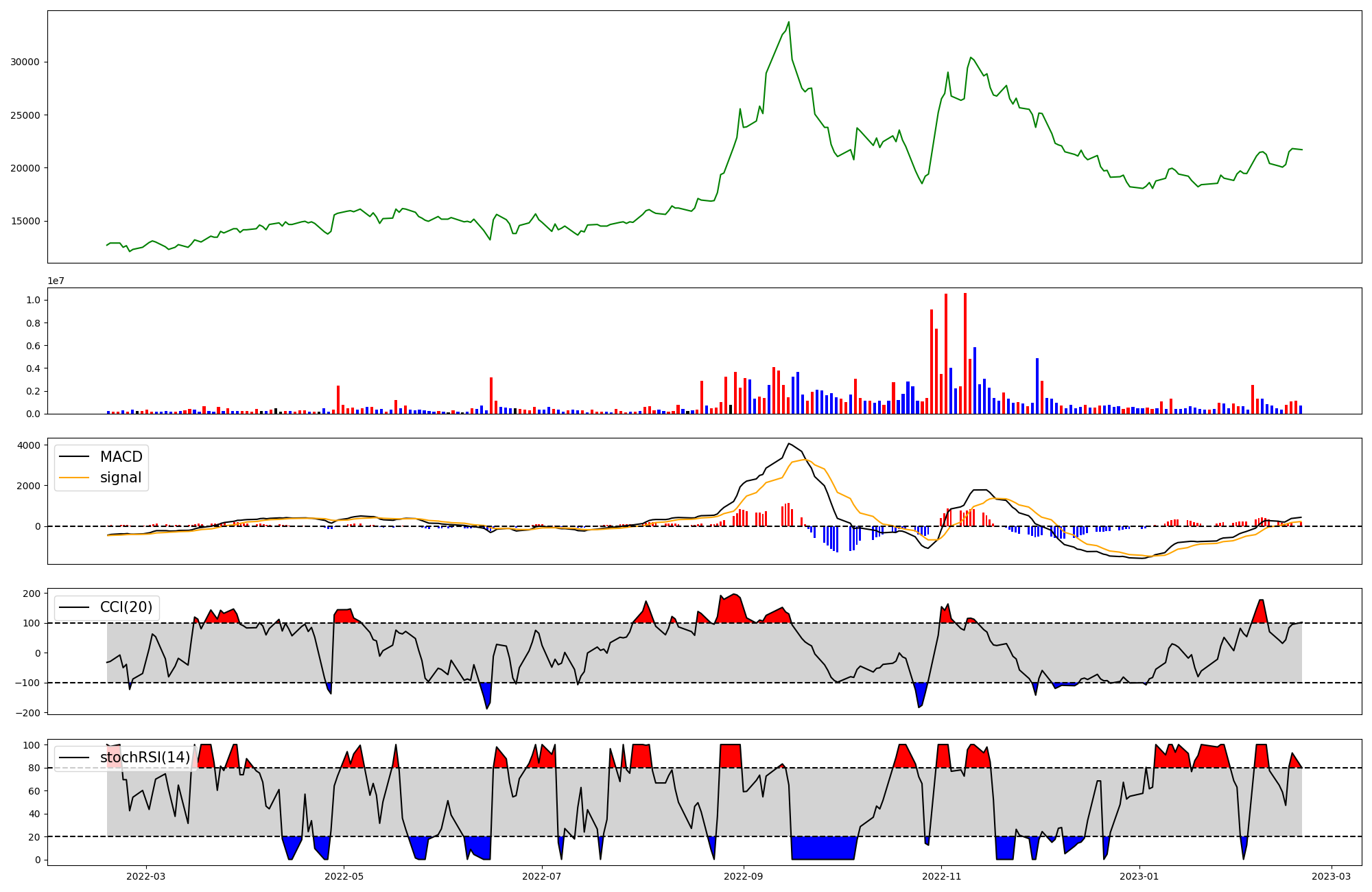
Task: Click the orange signal legend entry
Action: (x=120, y=478)
